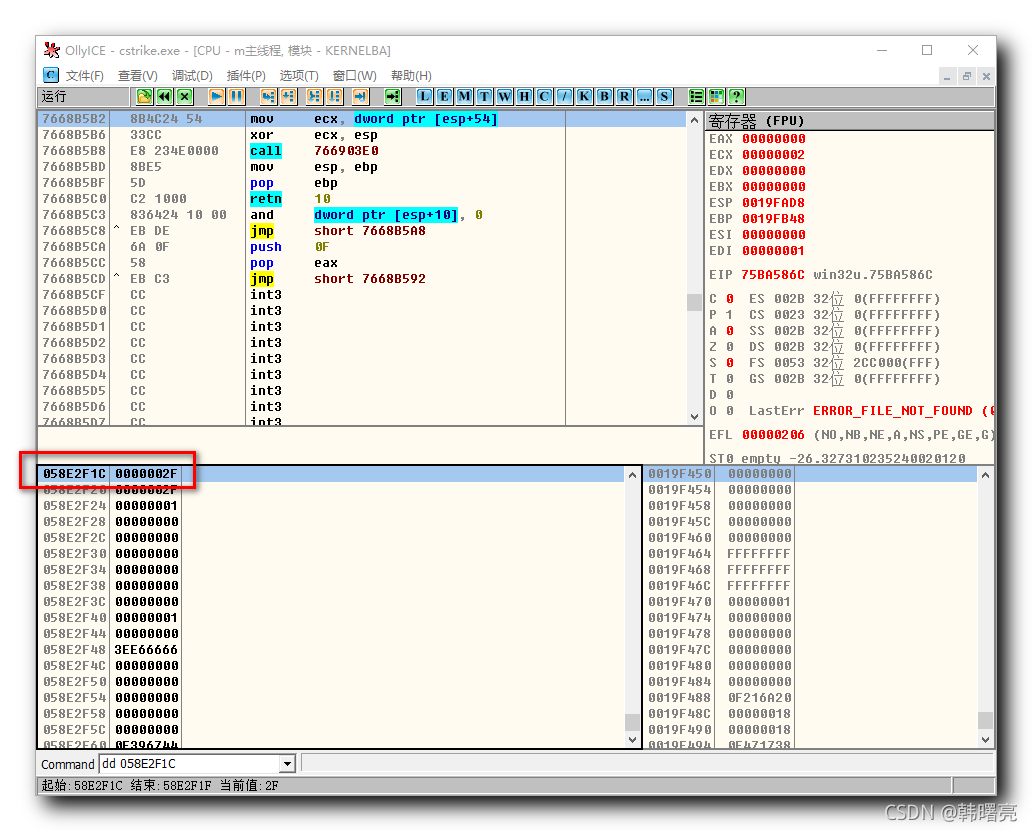Open Breakpoints window with B icon
The width and height of the screenshot is (1032, 831).
coord(604,97)
